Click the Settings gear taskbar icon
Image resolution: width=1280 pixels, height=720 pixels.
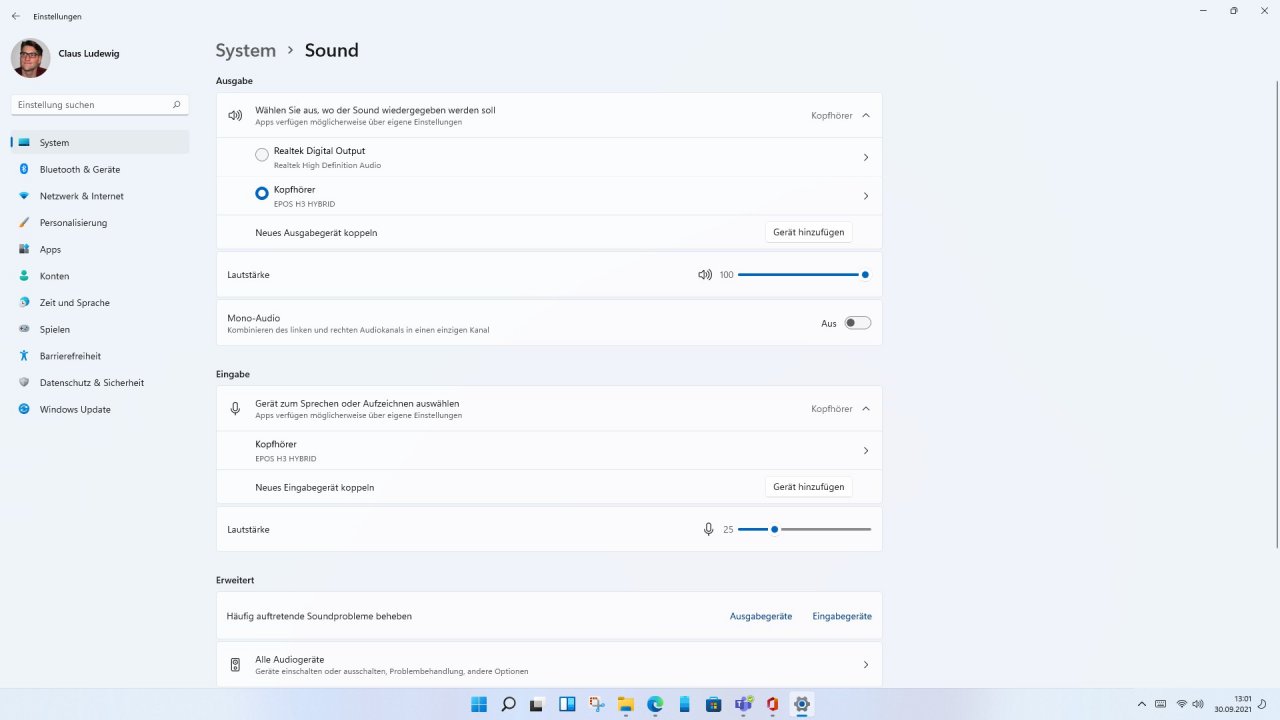[x=801, y=704]
